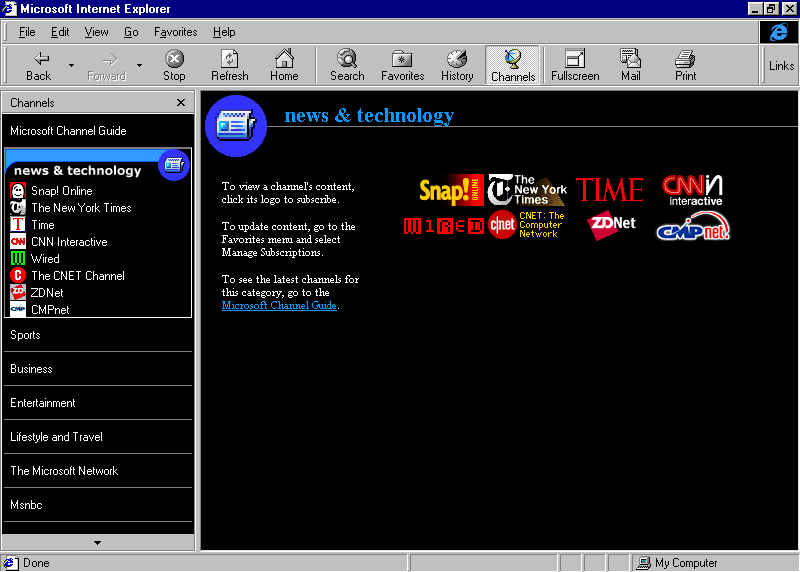Screen dimensions: 800x572
Task: Refresh the current page
Action: [x=230, y=65]
